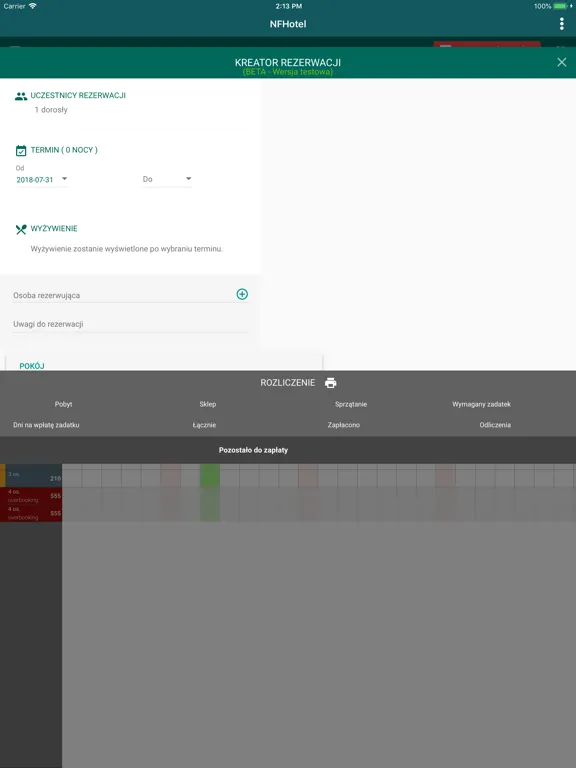
Task: Open the Od date dropdown
Action: (42, 179)
